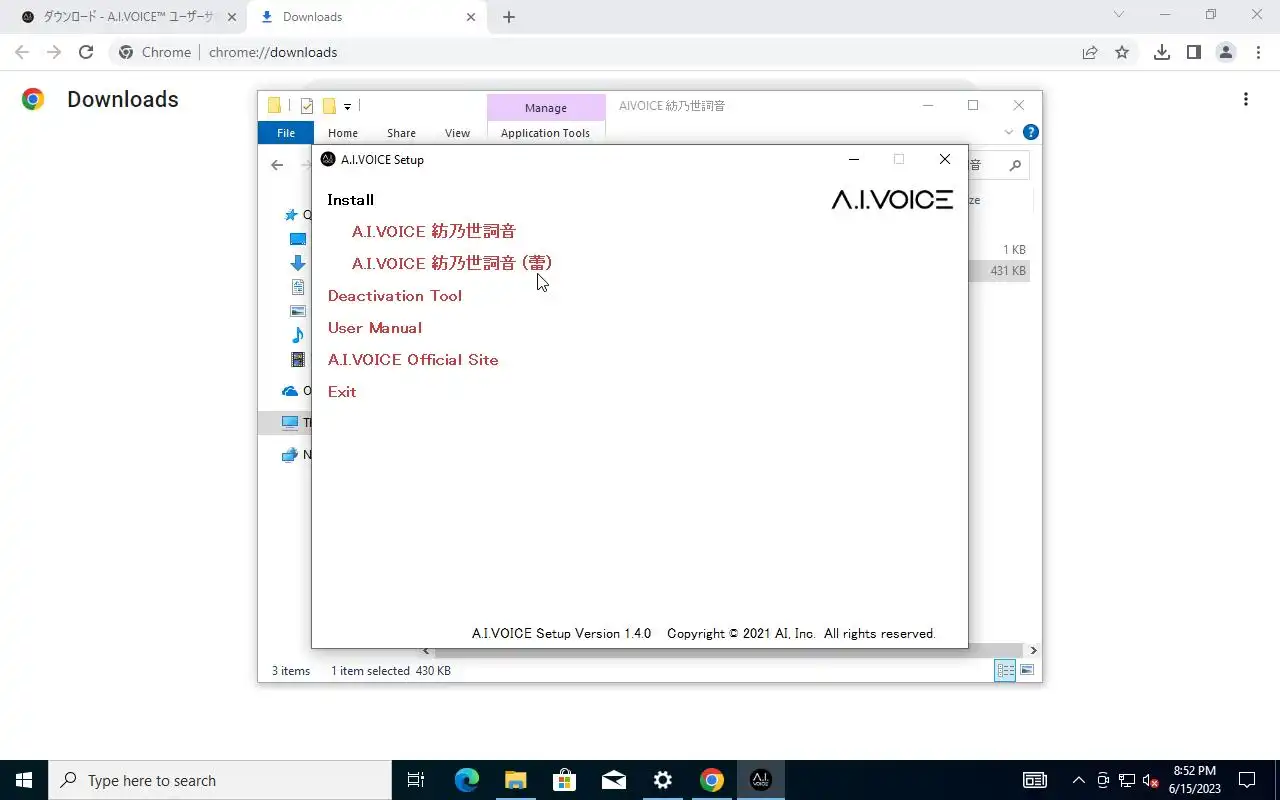Viewport: 1280px width, 800px height.
Task: Open the notification center
Action: tap(1247, 780)
